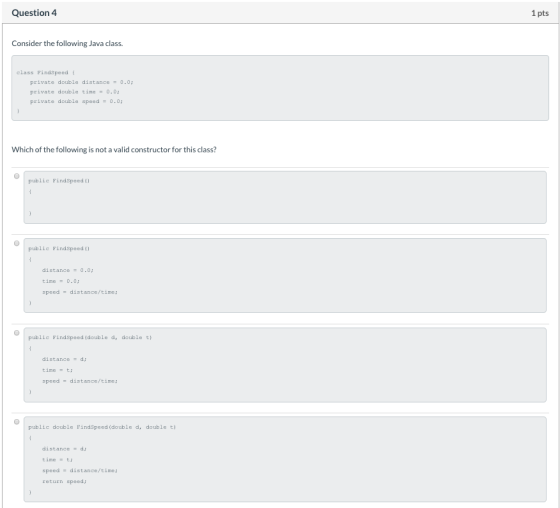Click 'time = 0.0;' line in second answer
This screenshot has height=508, width=560.
[x=61, y=281]
